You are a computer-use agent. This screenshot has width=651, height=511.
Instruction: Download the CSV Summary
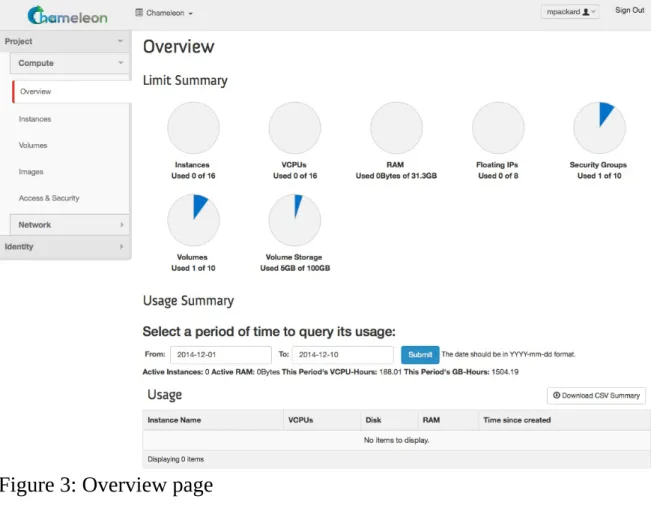coord(596,396)
